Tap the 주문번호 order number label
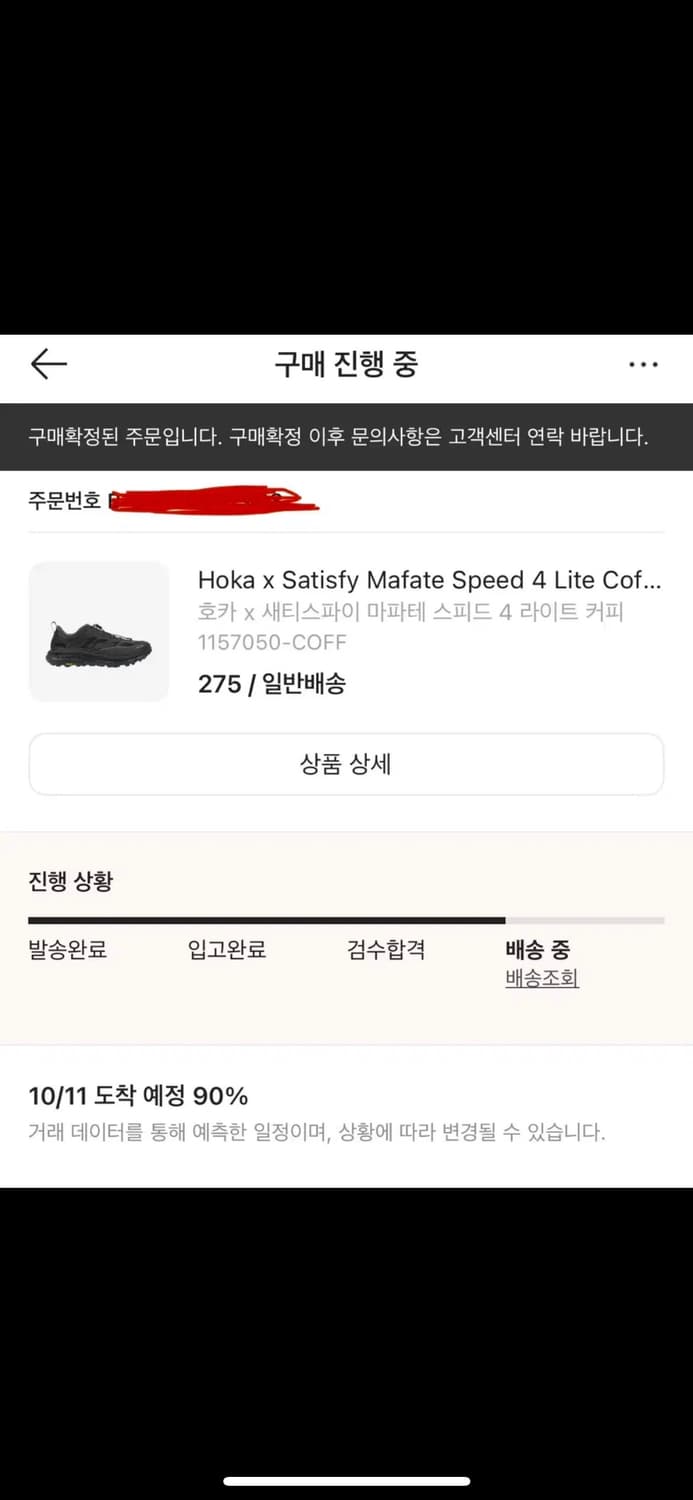The image size is (693, 1500). pyautogui.click(x=65, y=501)
